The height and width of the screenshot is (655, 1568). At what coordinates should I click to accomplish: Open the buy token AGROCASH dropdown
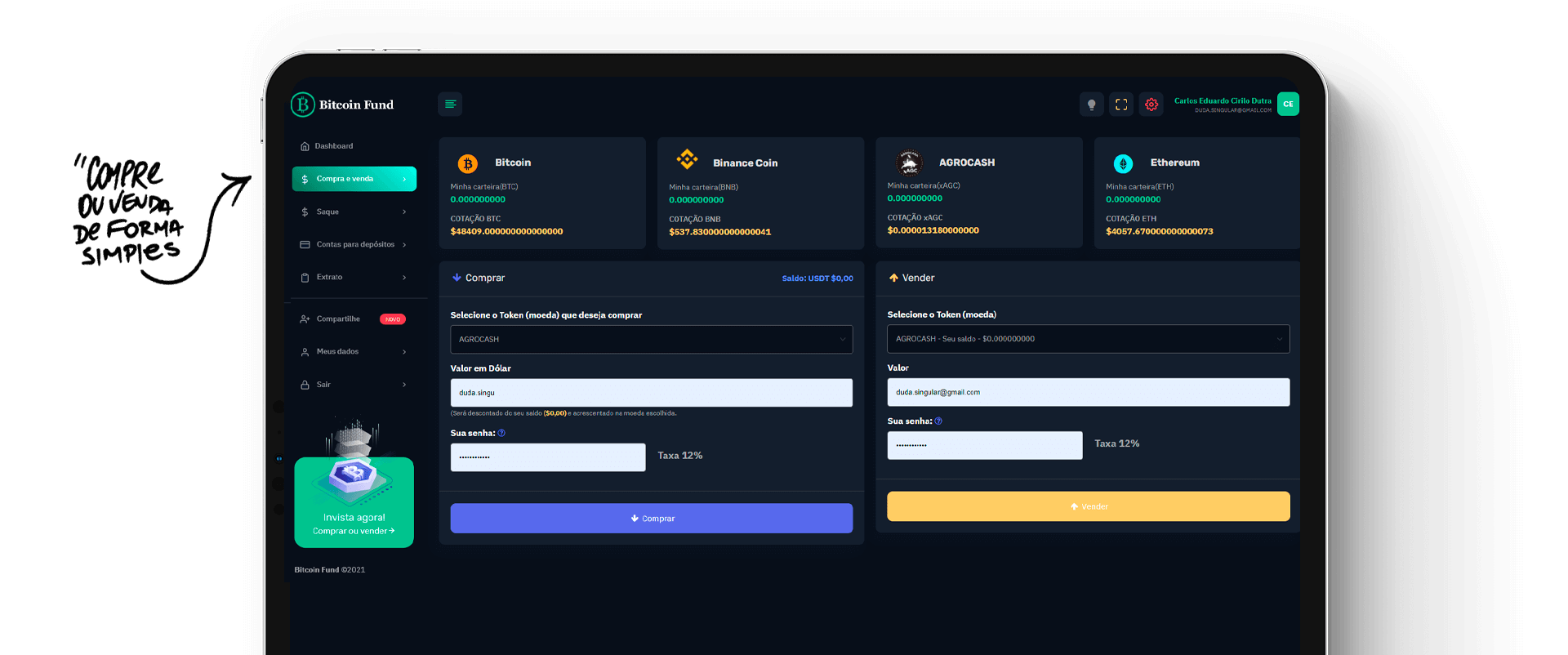651,340
